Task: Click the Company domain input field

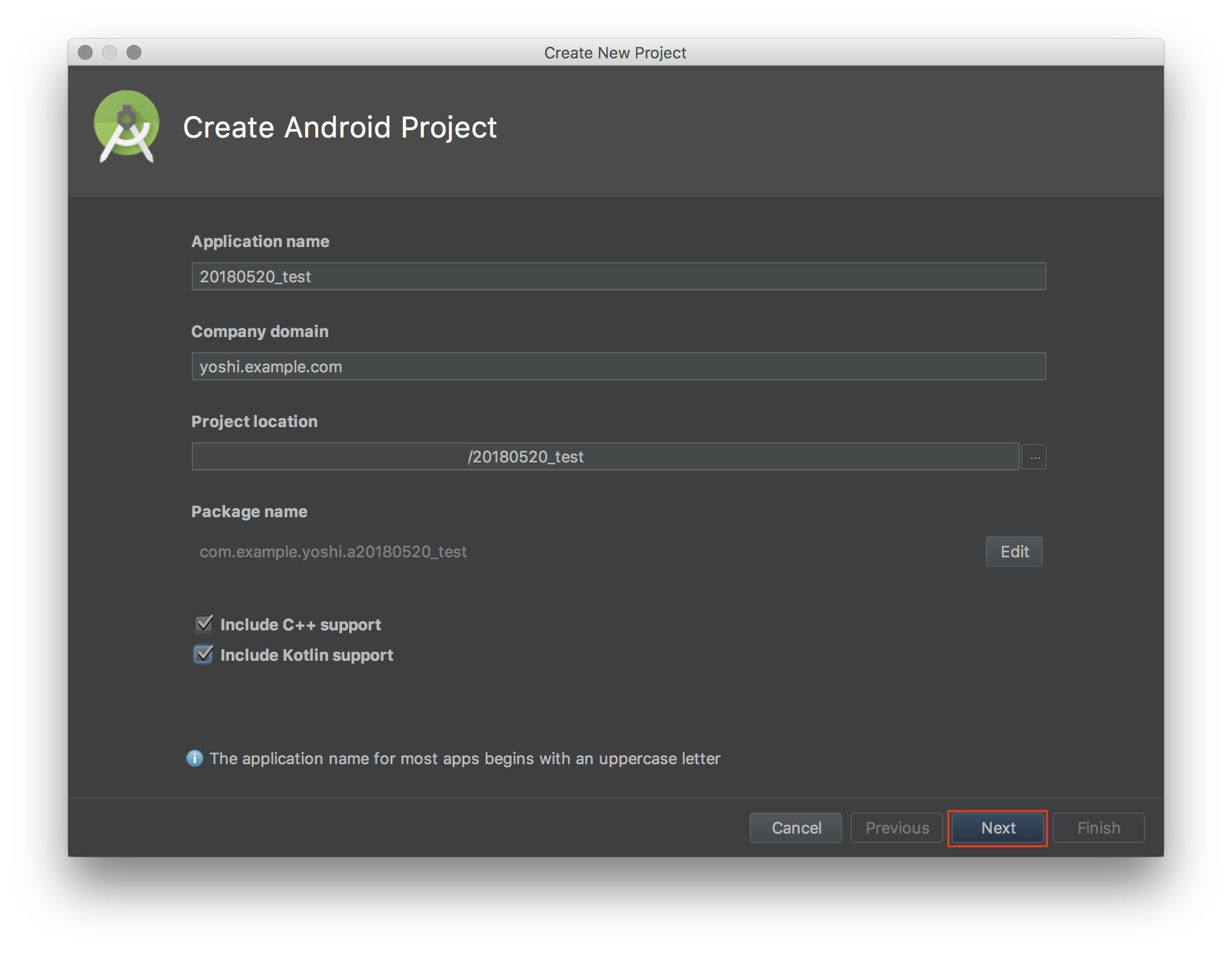Action: [618, 366]
